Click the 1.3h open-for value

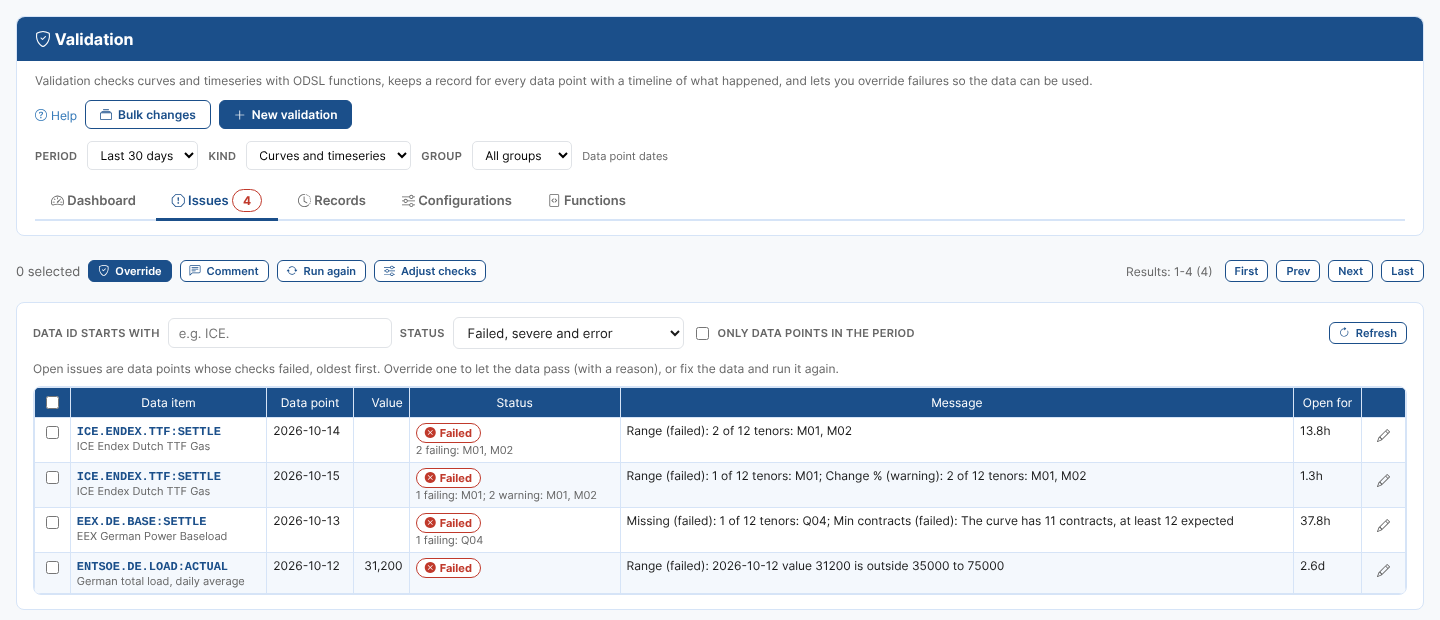(1312, 476)
